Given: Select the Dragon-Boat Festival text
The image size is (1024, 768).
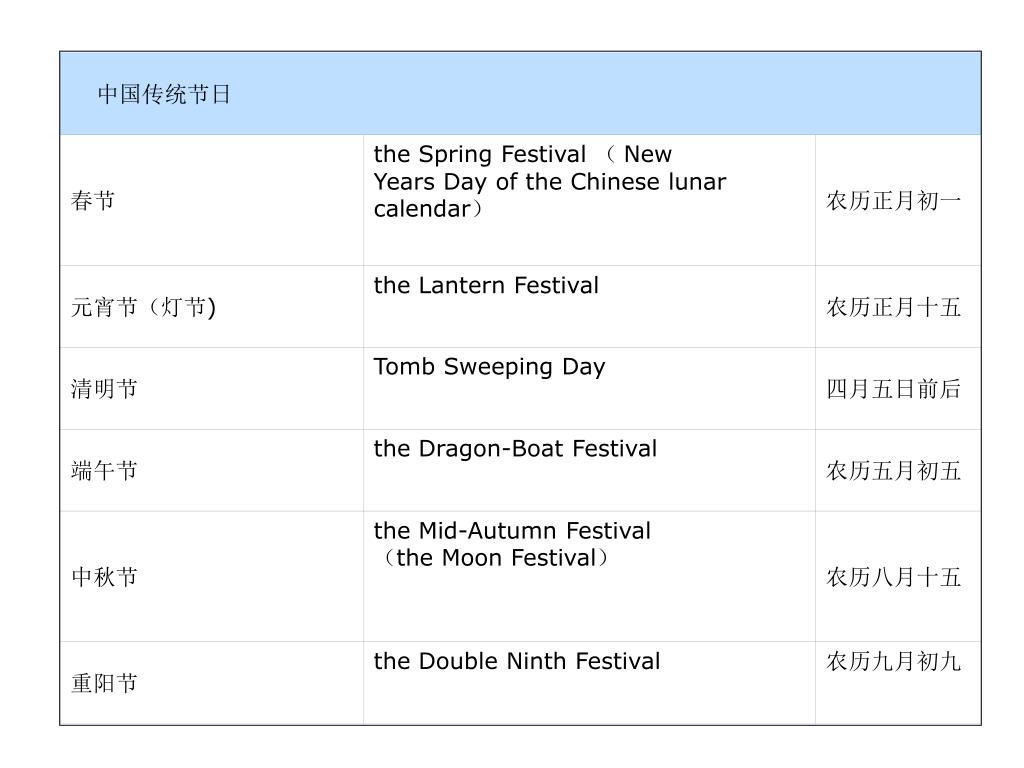Looking at the screenshot, I should pos(515,449).
